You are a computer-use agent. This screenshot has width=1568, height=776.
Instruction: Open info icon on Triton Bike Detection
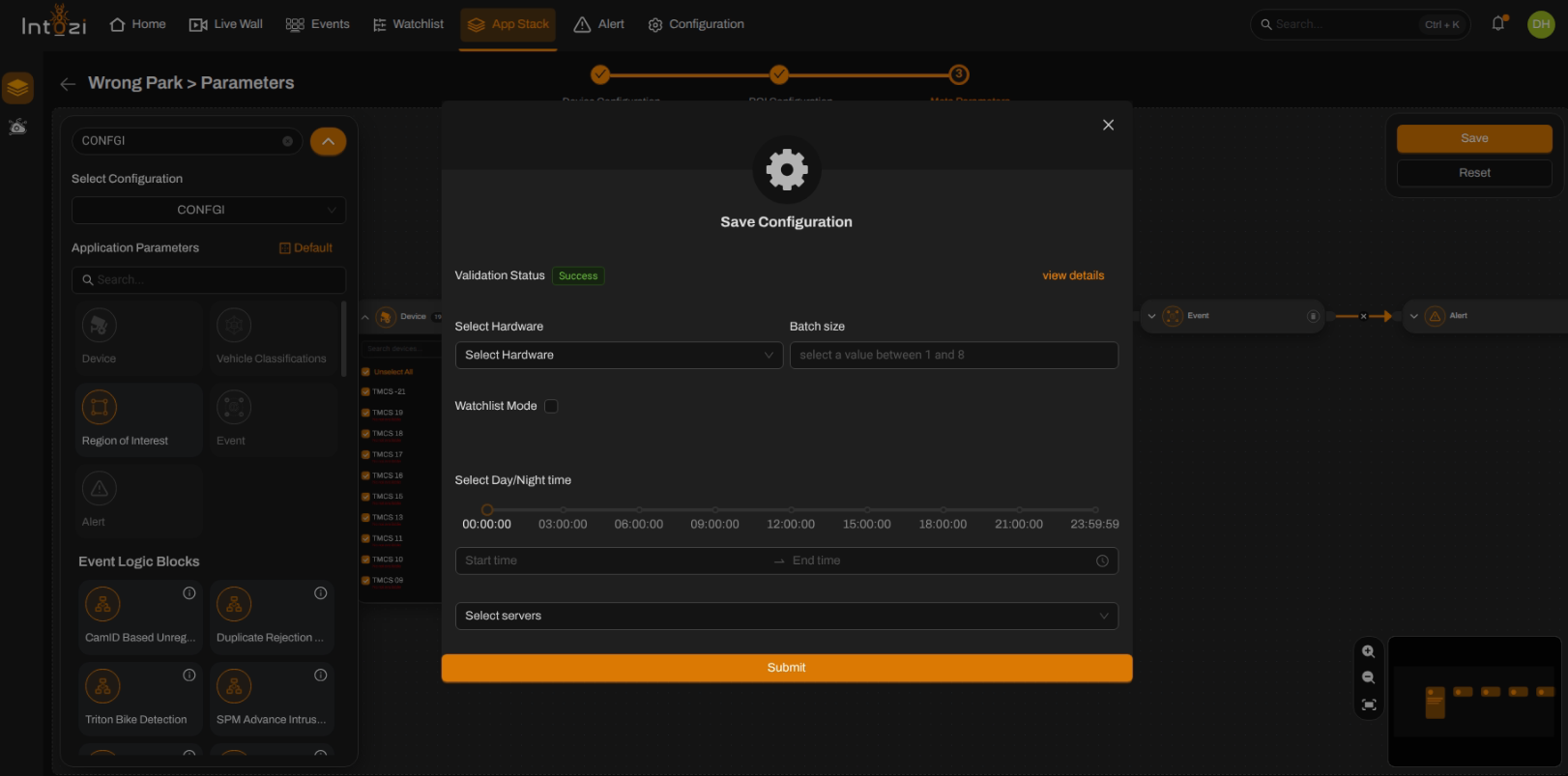189,675
